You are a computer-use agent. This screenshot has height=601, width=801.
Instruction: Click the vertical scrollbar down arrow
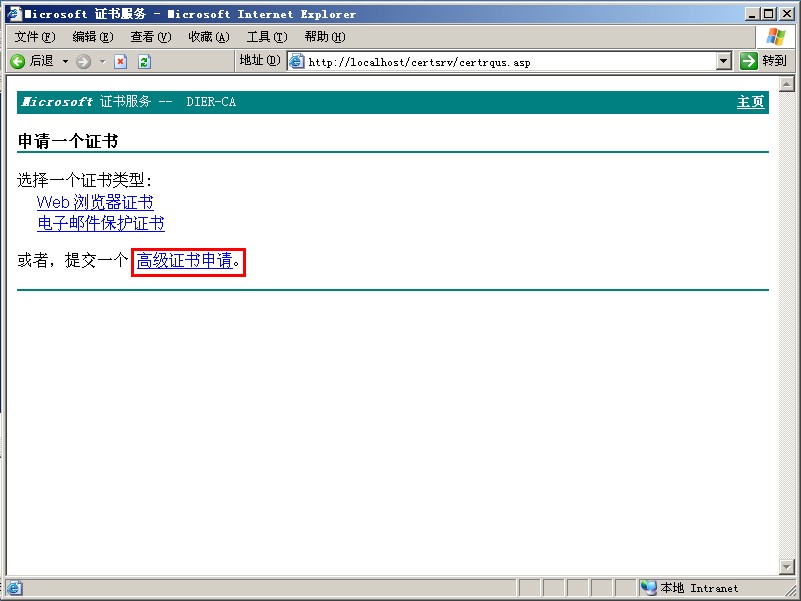tap(786, 567)
